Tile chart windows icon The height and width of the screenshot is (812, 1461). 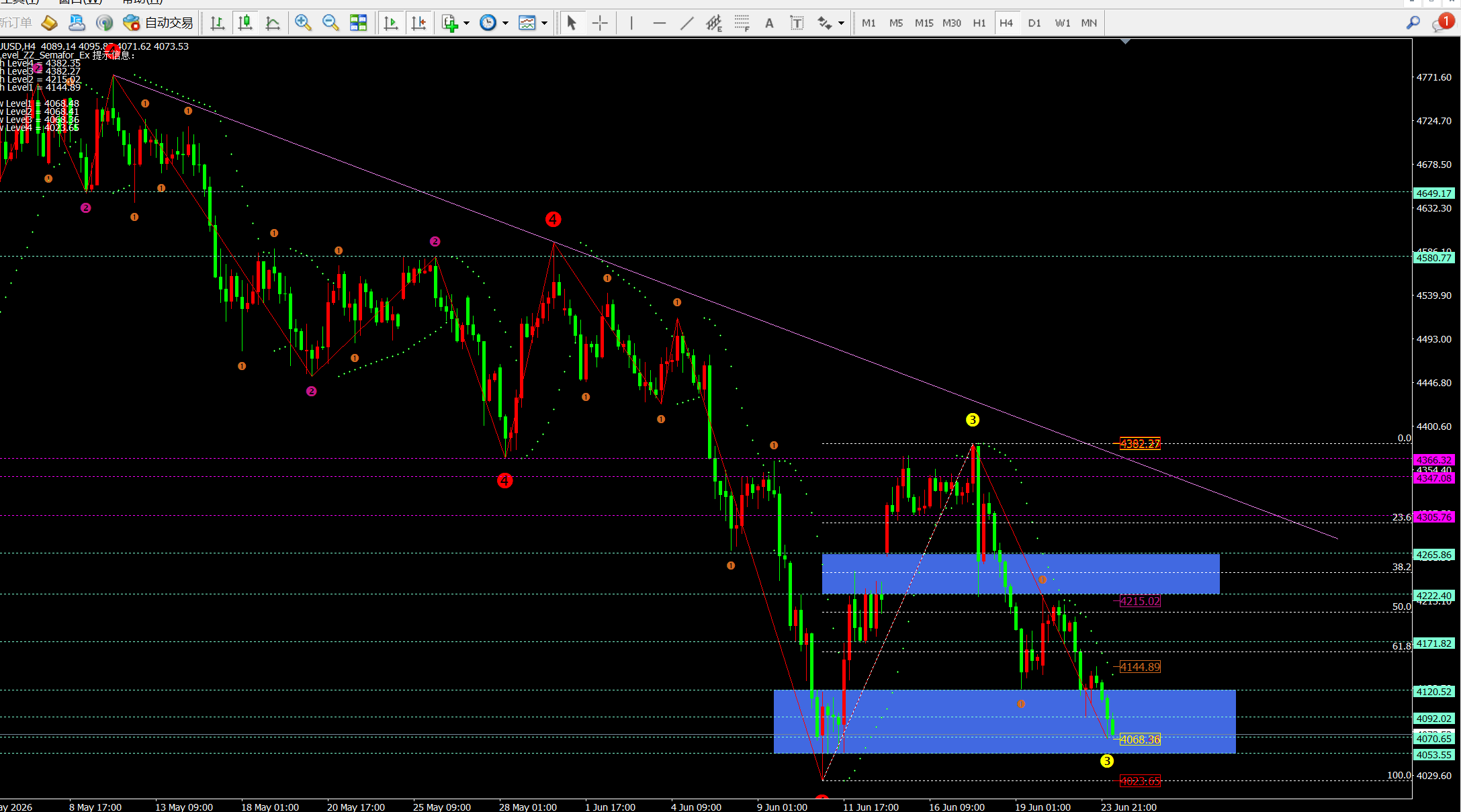[359, 23]
